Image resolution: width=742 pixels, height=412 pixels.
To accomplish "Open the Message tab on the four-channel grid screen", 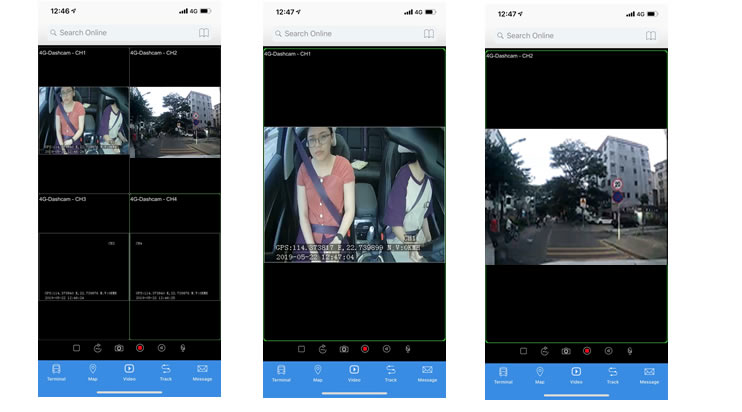I will 202,372.
